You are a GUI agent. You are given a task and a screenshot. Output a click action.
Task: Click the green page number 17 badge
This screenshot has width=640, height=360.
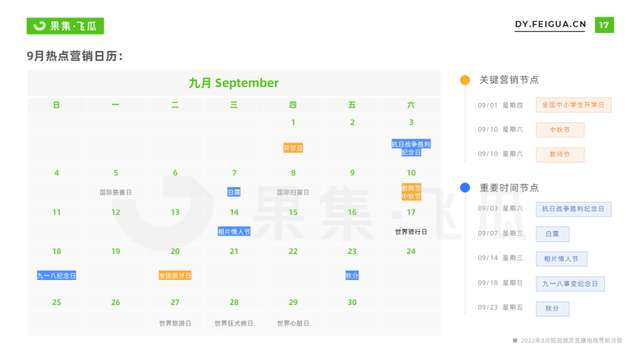tap(604, 25)
